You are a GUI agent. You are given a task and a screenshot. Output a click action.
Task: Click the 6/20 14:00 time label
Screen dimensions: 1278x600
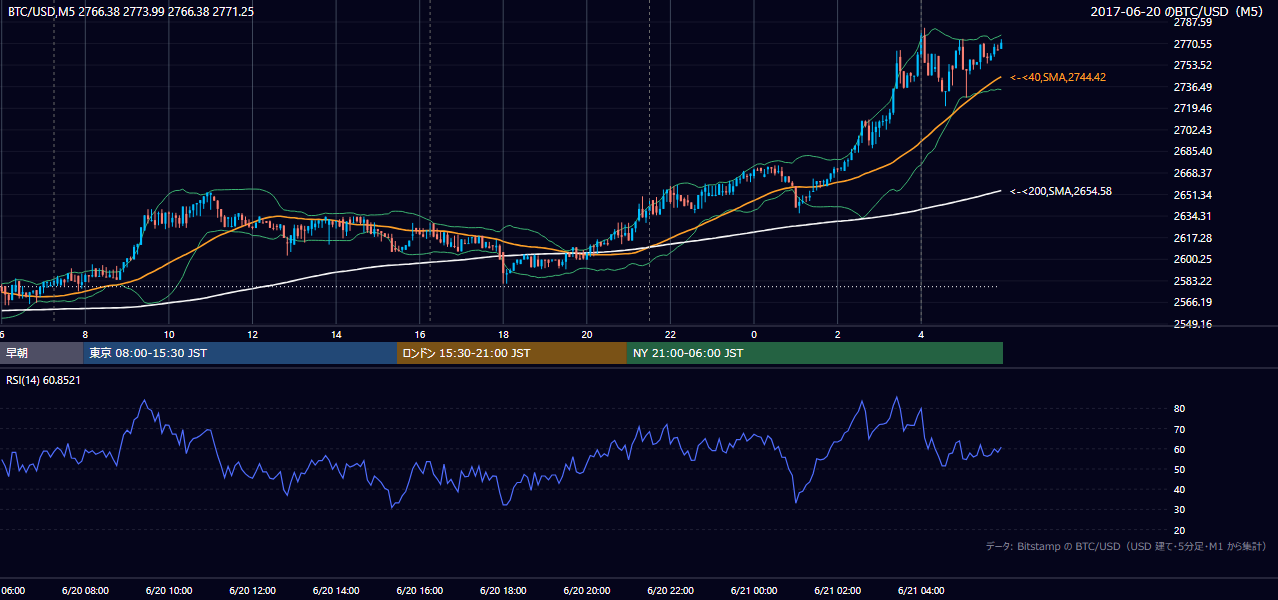(x=336, y=590)
